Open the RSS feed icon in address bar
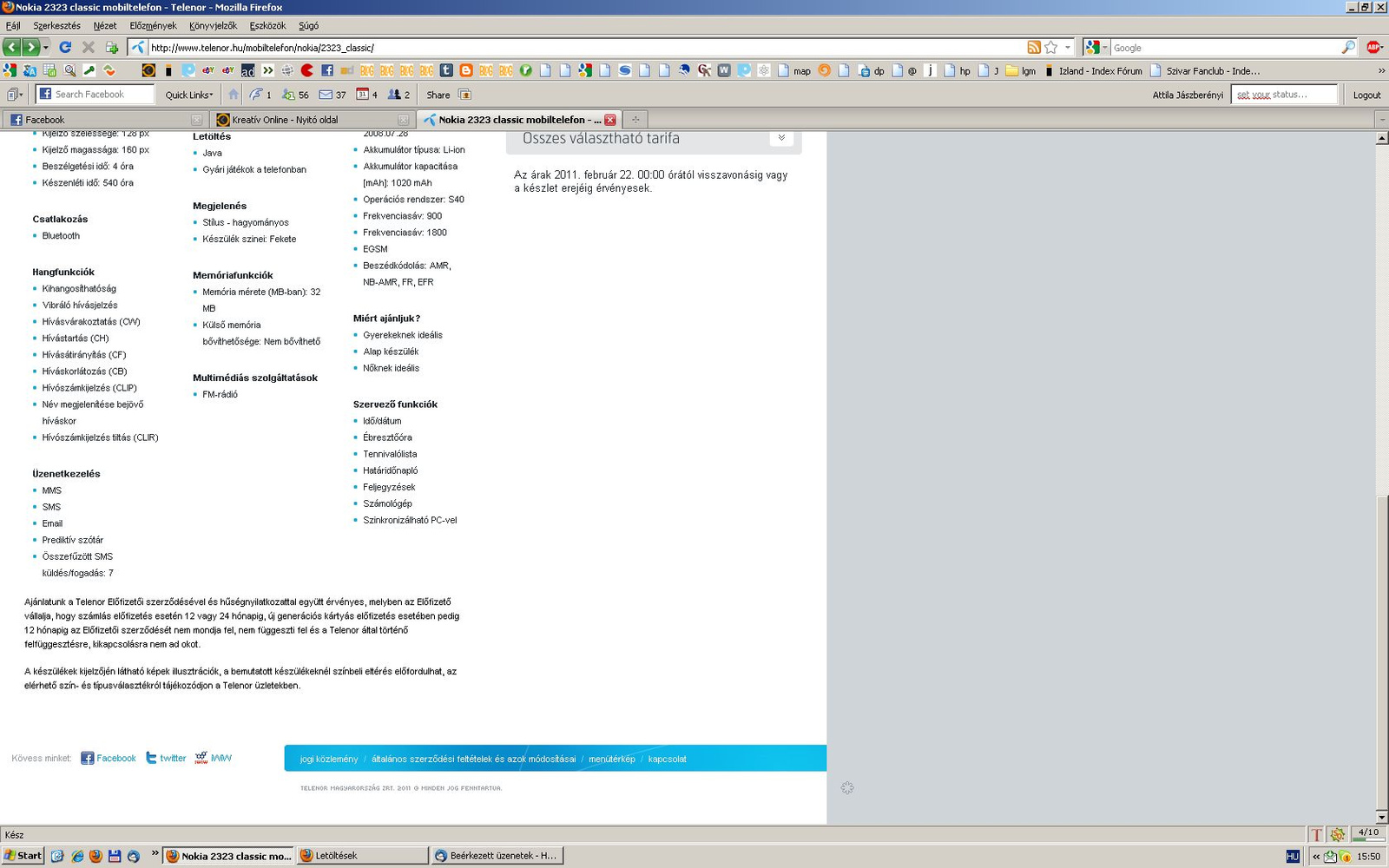Screen dimensions: 1389x868 (1034, 48)
